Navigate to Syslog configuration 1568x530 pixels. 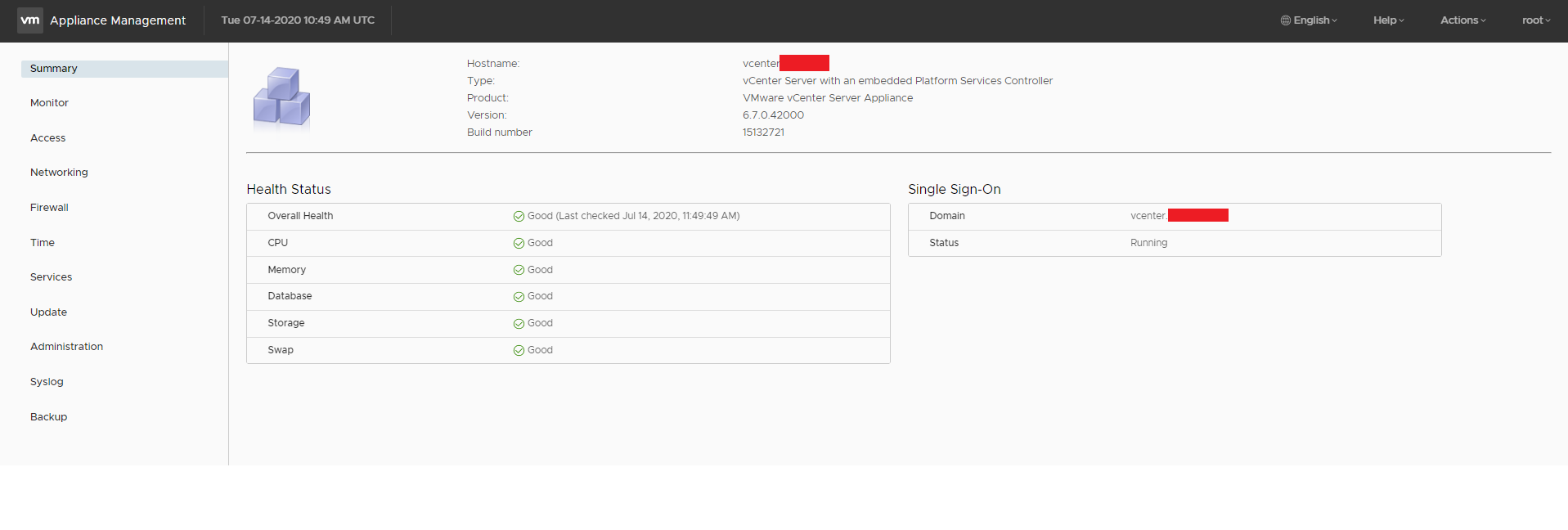point(47,382)
